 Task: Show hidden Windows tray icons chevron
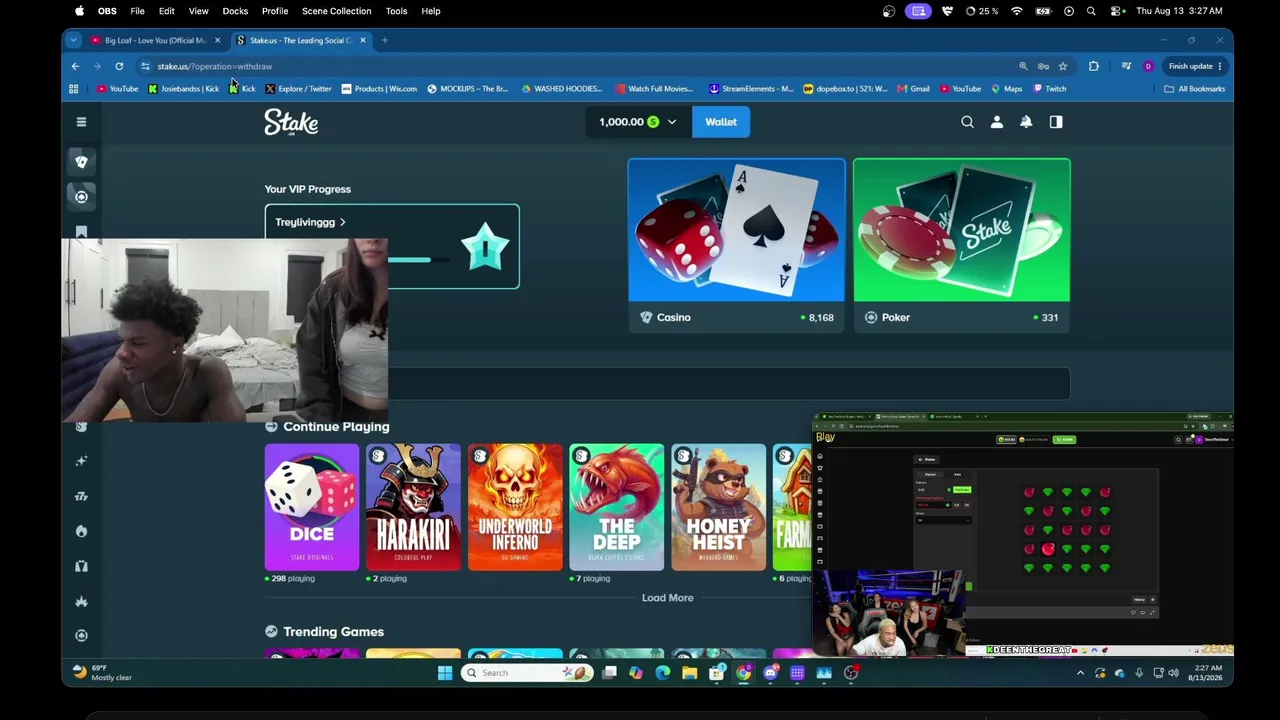(1080, 673)
